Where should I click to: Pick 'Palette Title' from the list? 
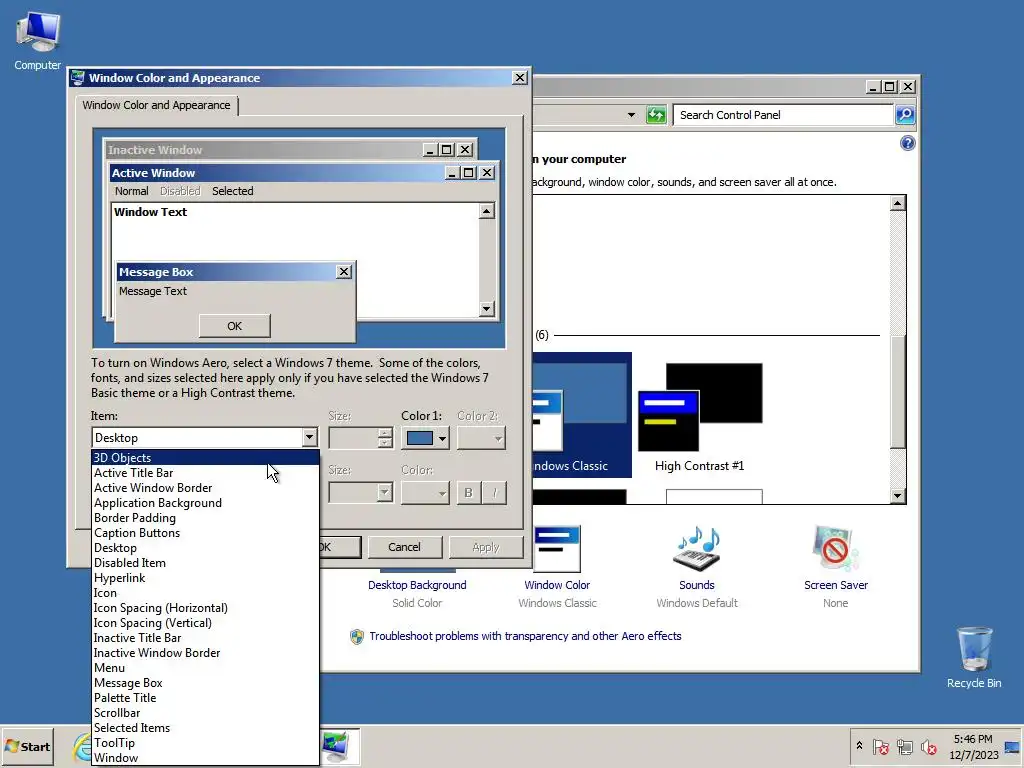click(205, 698)
